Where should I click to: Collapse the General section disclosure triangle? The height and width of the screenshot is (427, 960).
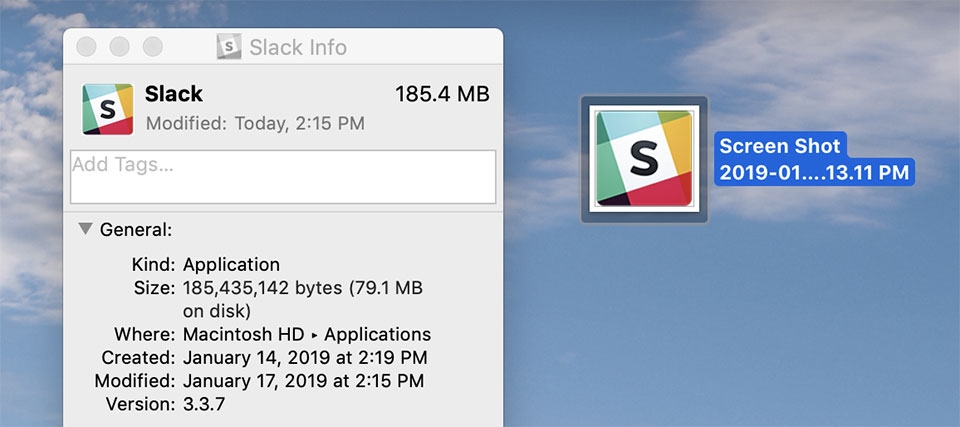(x=85, y=229)
